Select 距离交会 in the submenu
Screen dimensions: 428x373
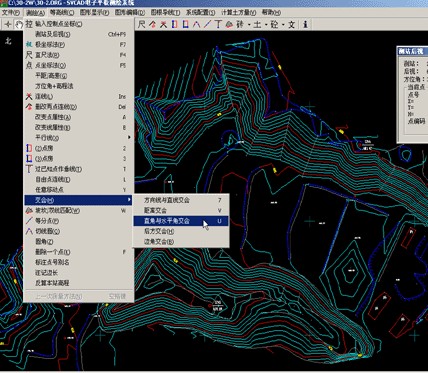[x=181, y=210]
